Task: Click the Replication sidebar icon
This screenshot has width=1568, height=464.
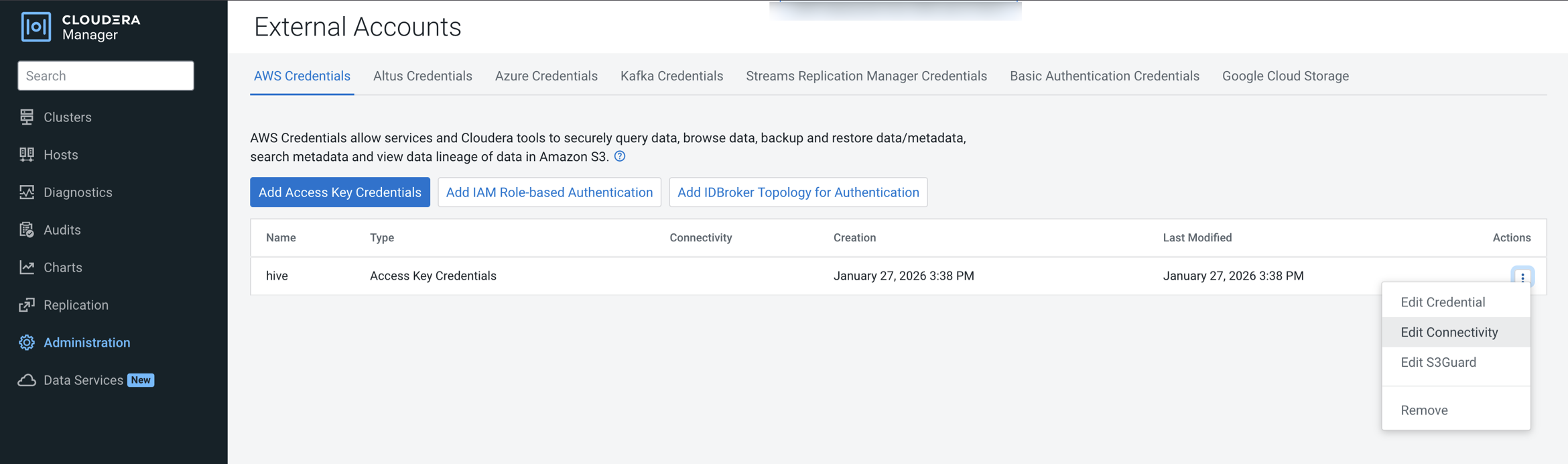Action: click(27, 305)
